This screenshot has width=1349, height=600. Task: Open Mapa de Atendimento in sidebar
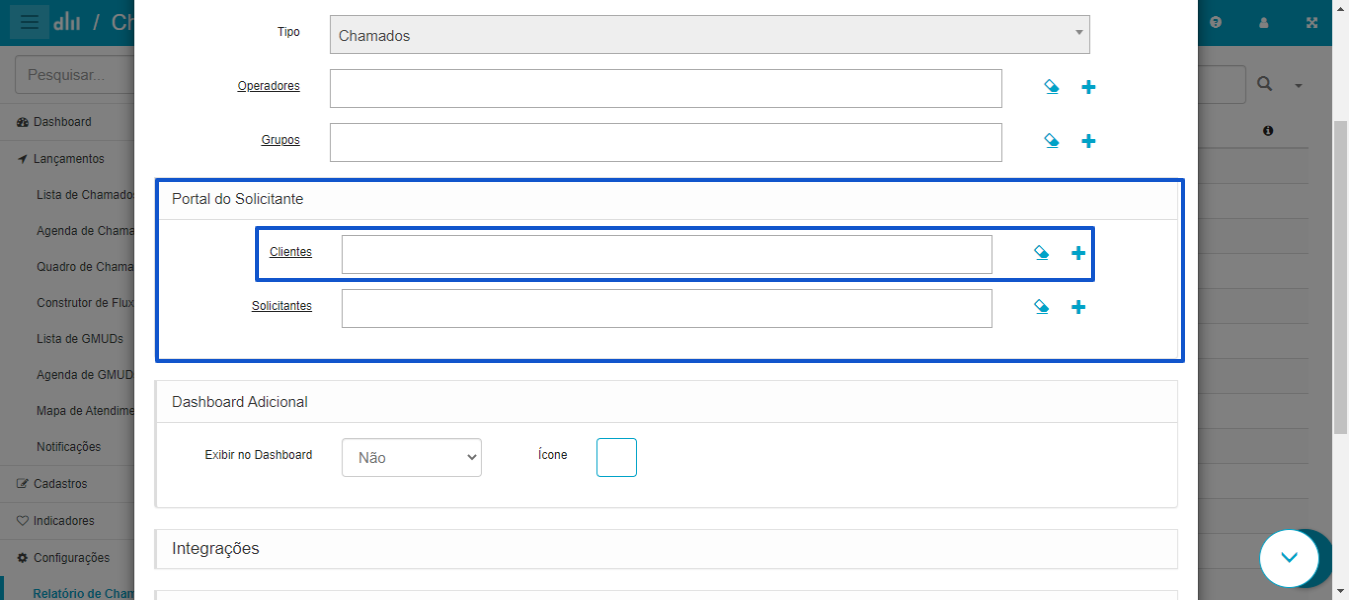pyautogui.click(x=84, y=411)
